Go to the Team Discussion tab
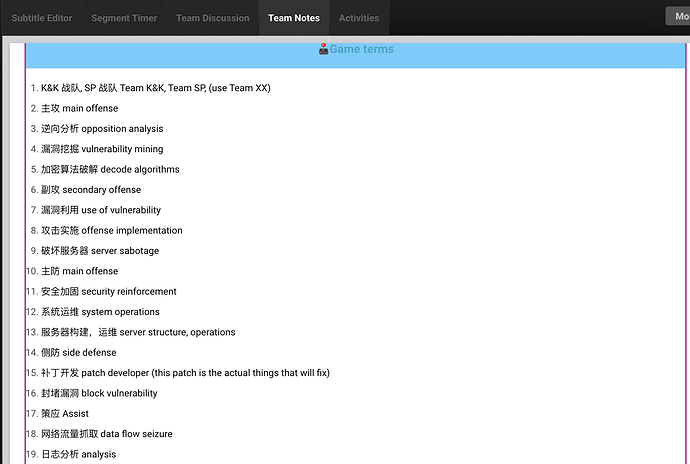The image size is (690, 464). click(x=212, y=18)
